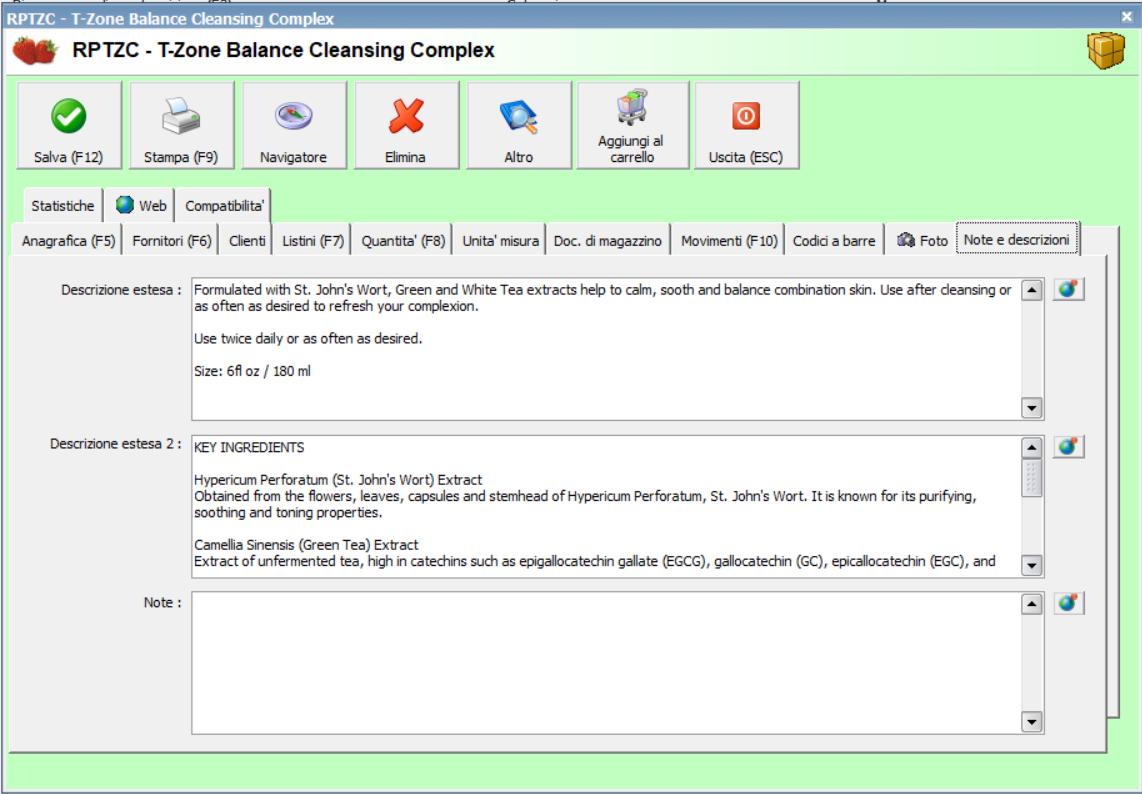Open globe button beside Note field

click(x=1068, y=603)
